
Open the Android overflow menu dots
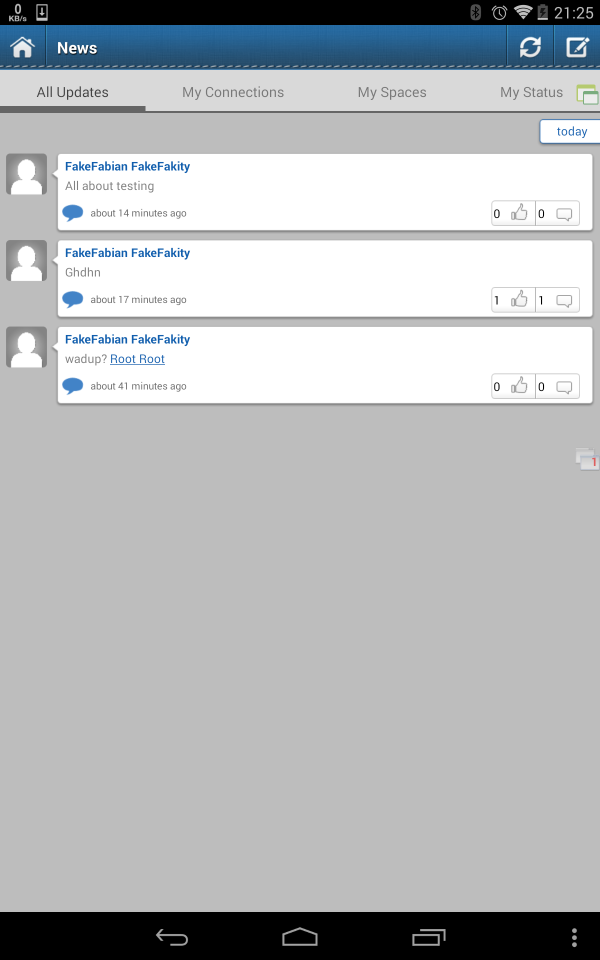pos(574,937)
